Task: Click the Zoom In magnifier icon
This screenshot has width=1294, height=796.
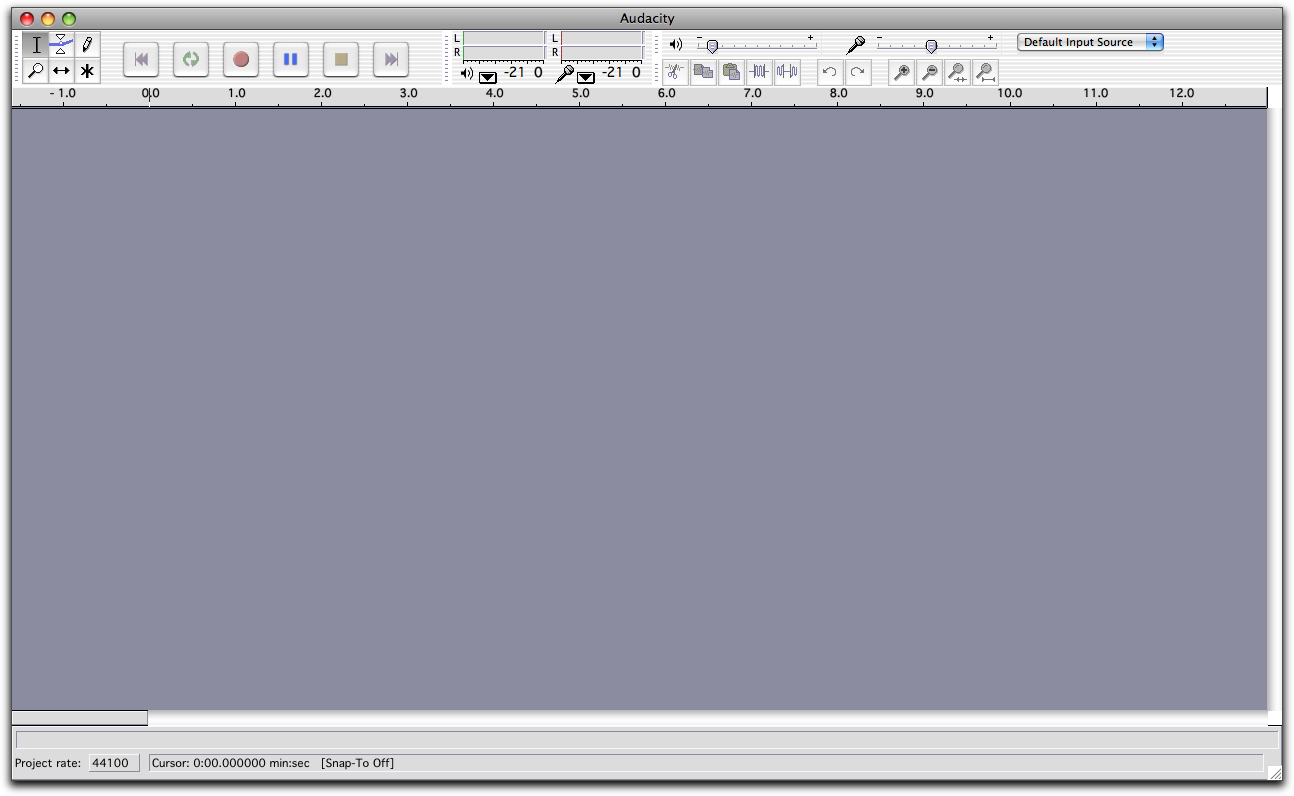Action: [901, 72]
